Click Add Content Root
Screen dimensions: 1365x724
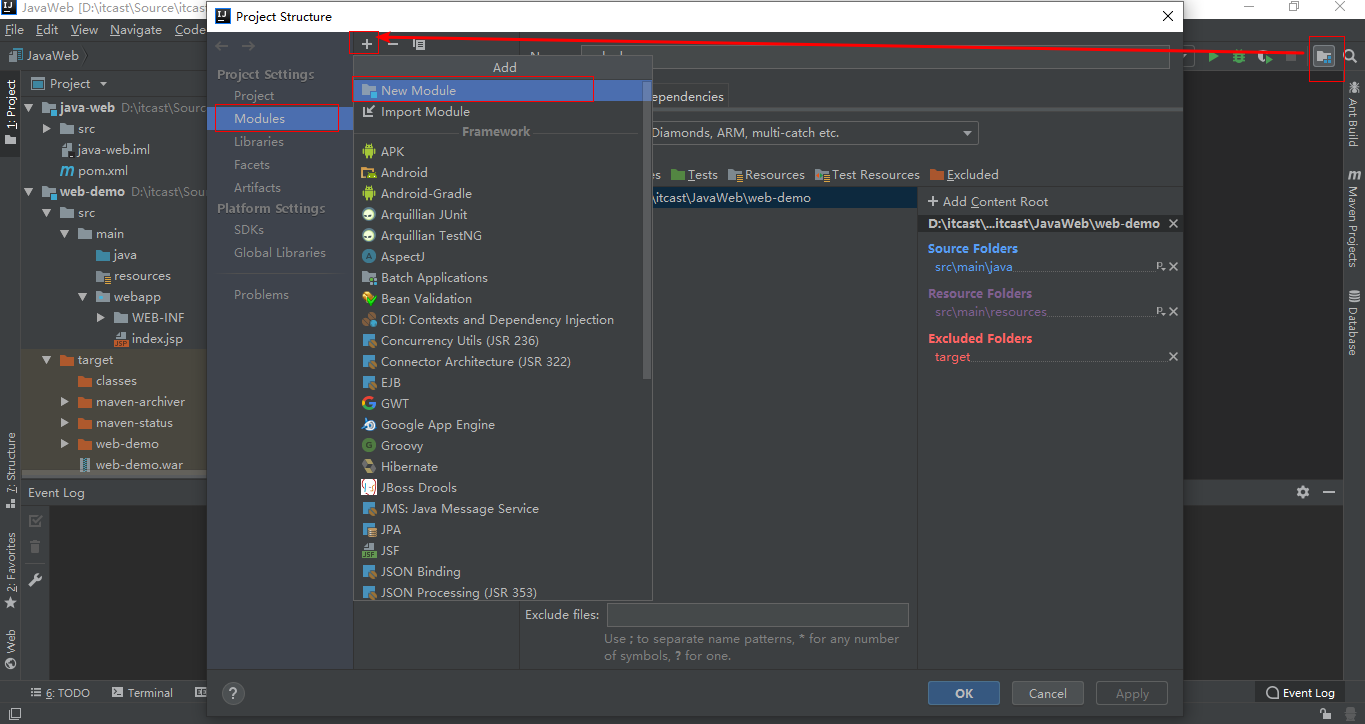(x=988, y=202)
